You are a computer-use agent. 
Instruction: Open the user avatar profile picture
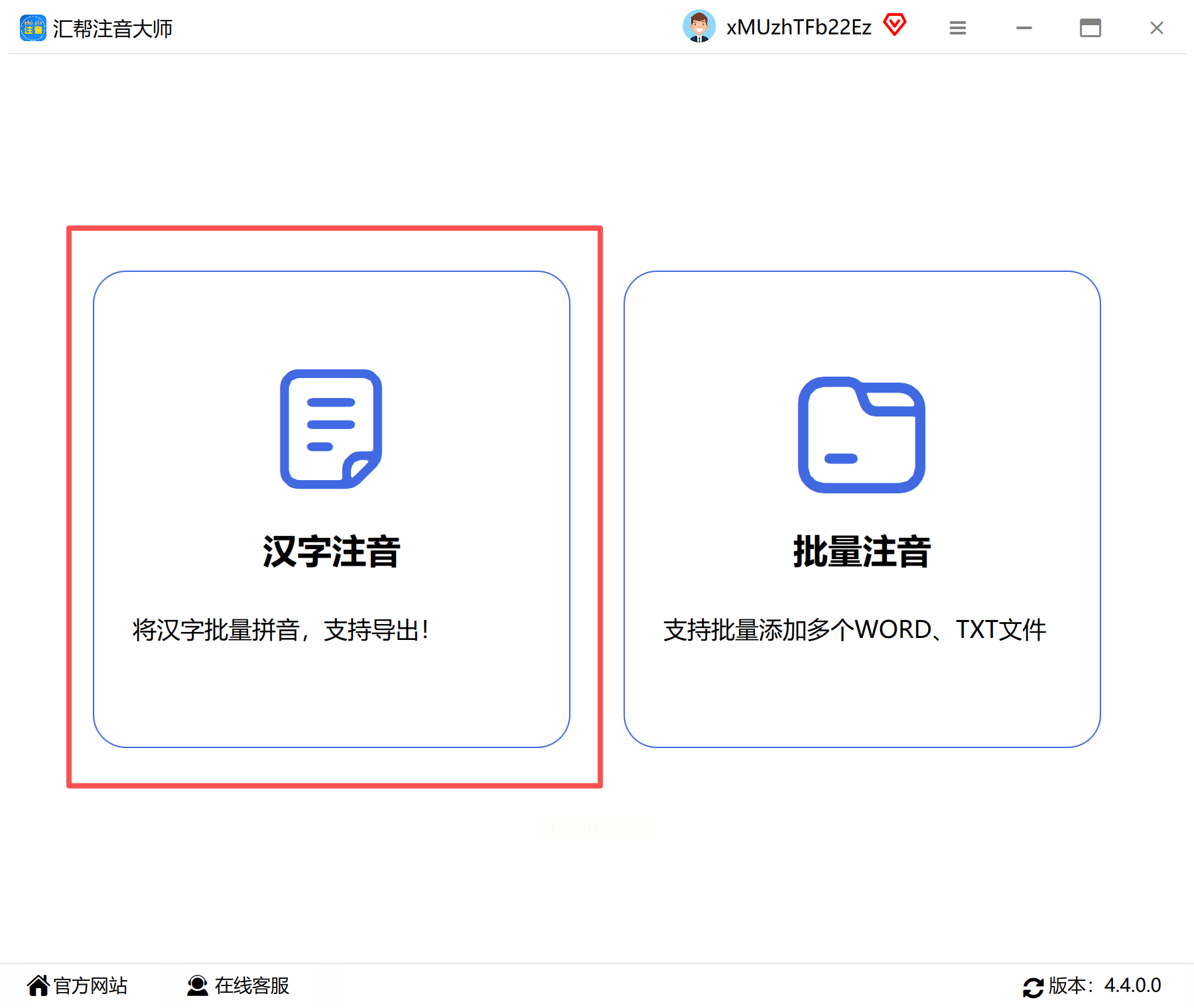coord(699,27)
